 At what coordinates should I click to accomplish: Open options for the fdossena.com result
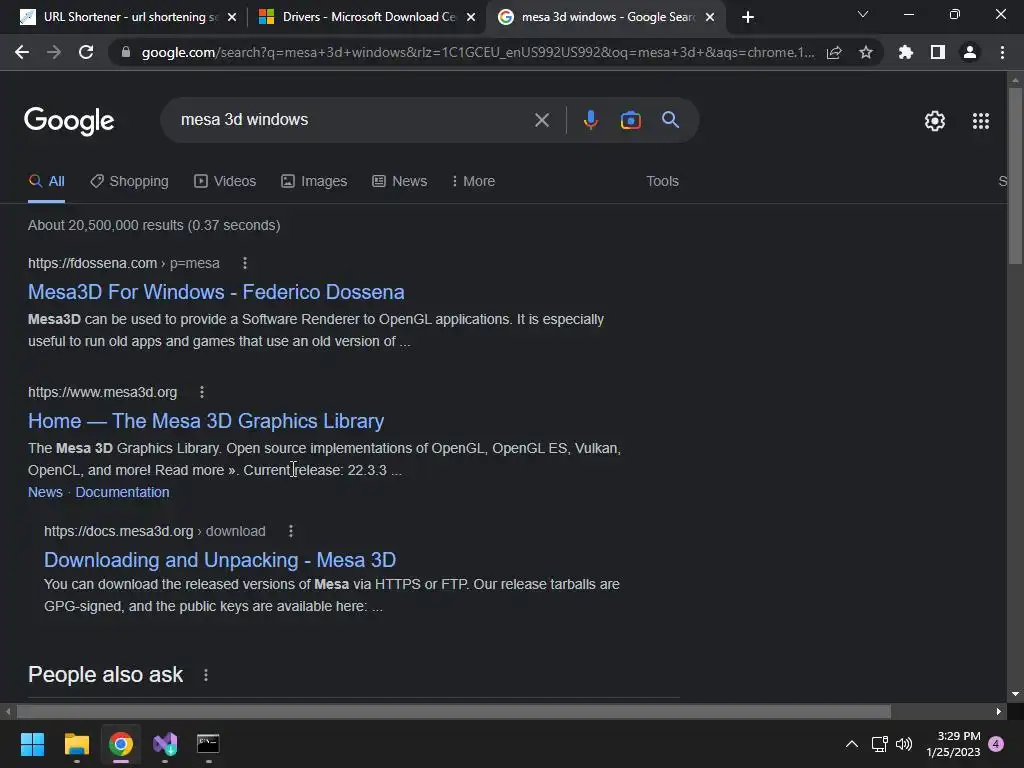coord(245,263)
